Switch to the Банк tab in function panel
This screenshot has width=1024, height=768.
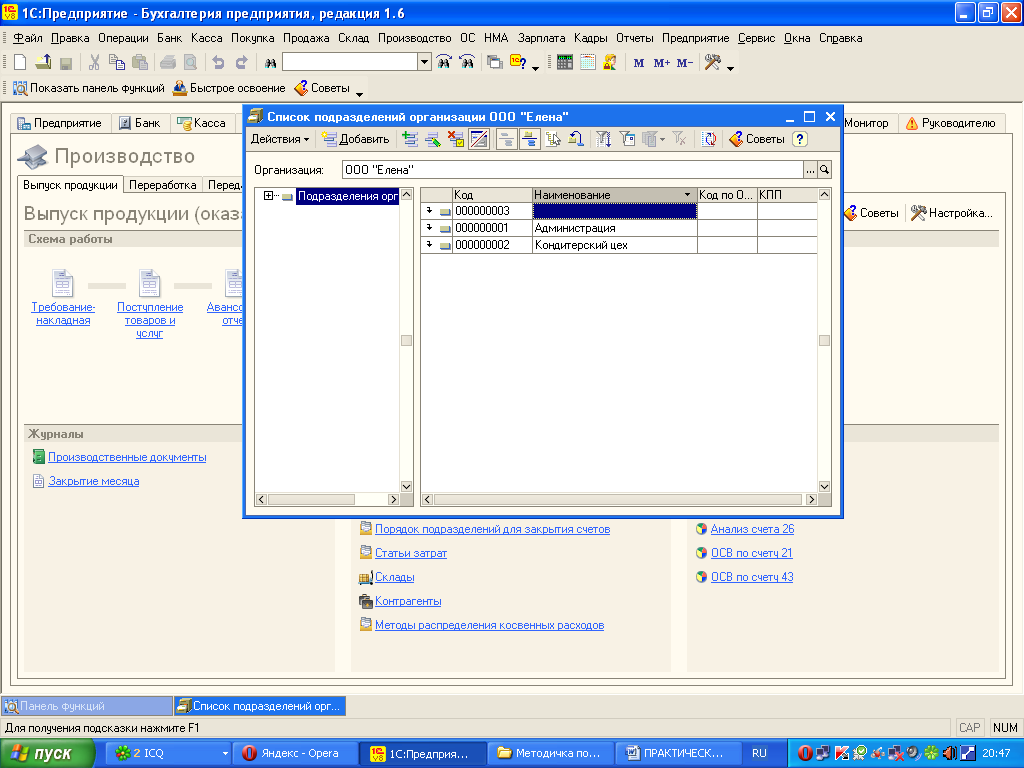[140, 123]
